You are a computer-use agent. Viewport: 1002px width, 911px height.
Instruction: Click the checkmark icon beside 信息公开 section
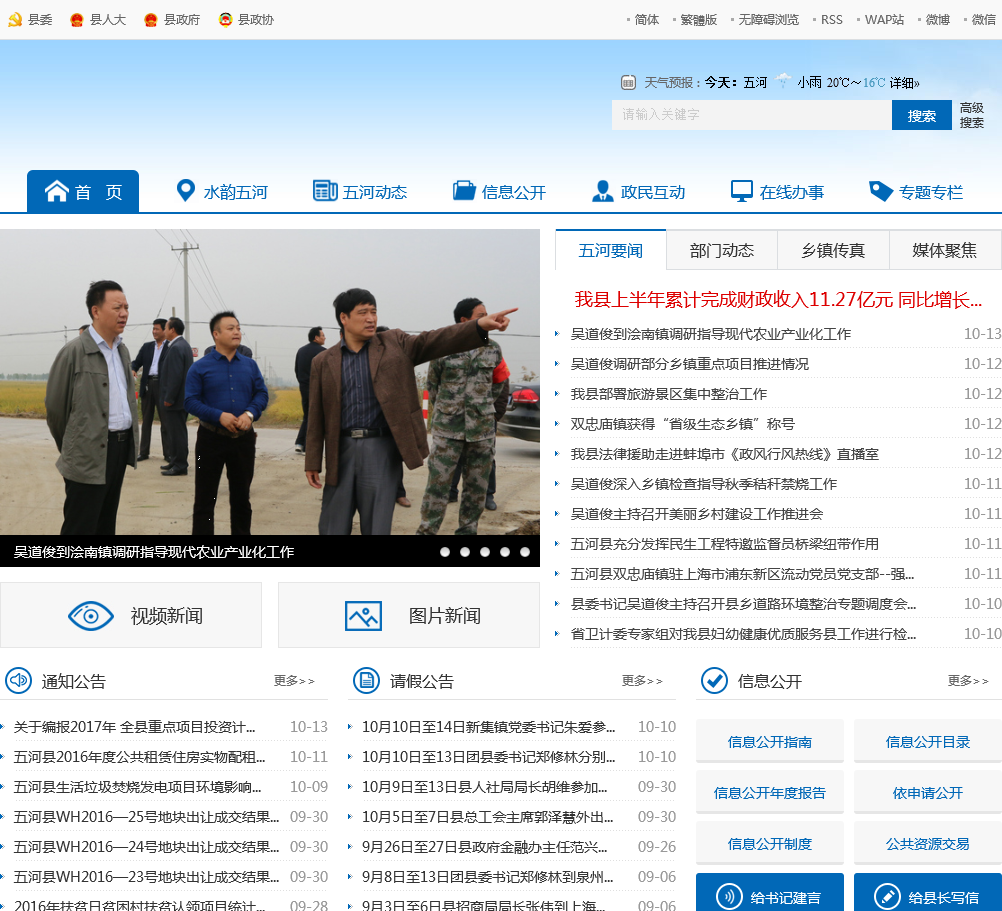coord(714,680)
